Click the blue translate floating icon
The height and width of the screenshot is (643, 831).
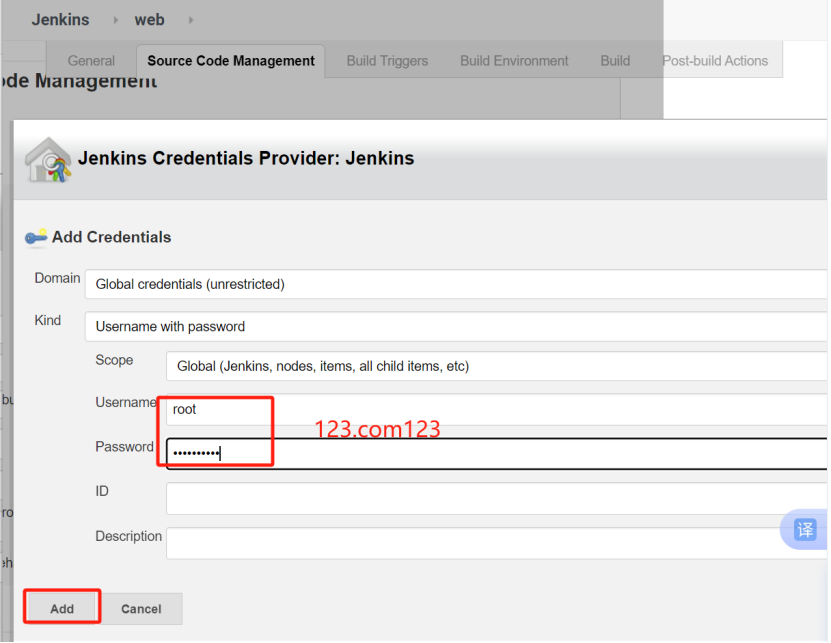click(x=805, y=529)
